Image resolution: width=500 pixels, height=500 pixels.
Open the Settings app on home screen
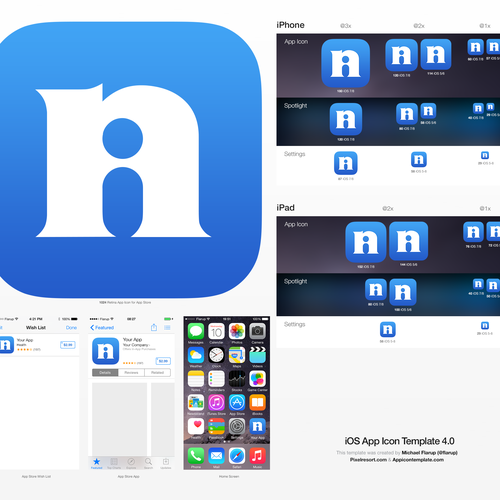237,426
